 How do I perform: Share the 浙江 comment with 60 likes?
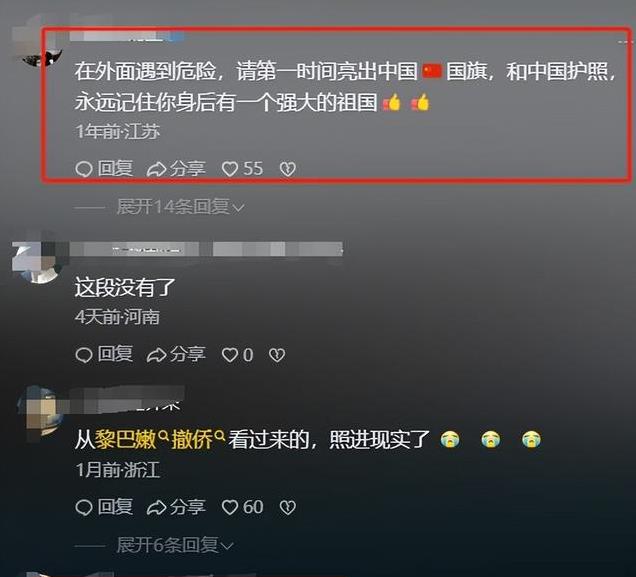click(176, 507)
